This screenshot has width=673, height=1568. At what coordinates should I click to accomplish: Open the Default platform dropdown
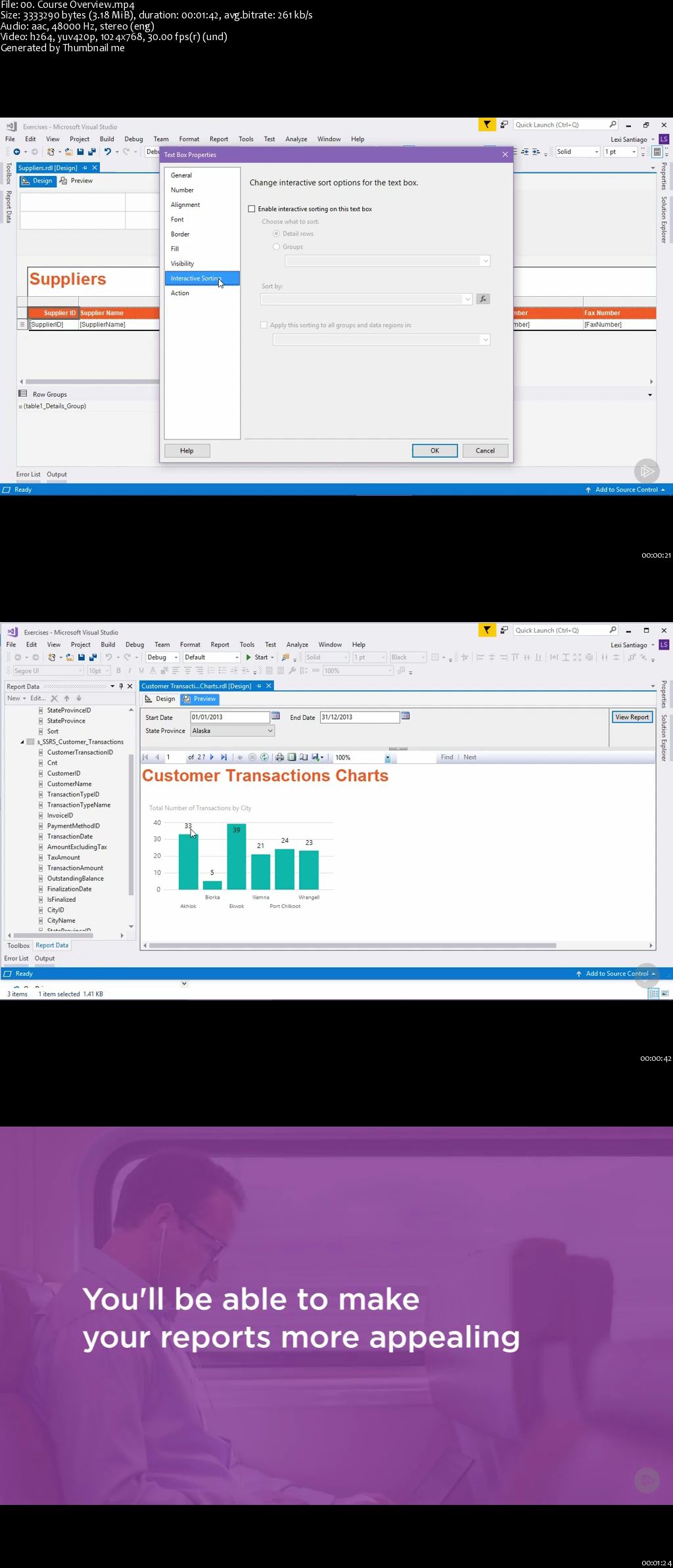click(212, 657)
